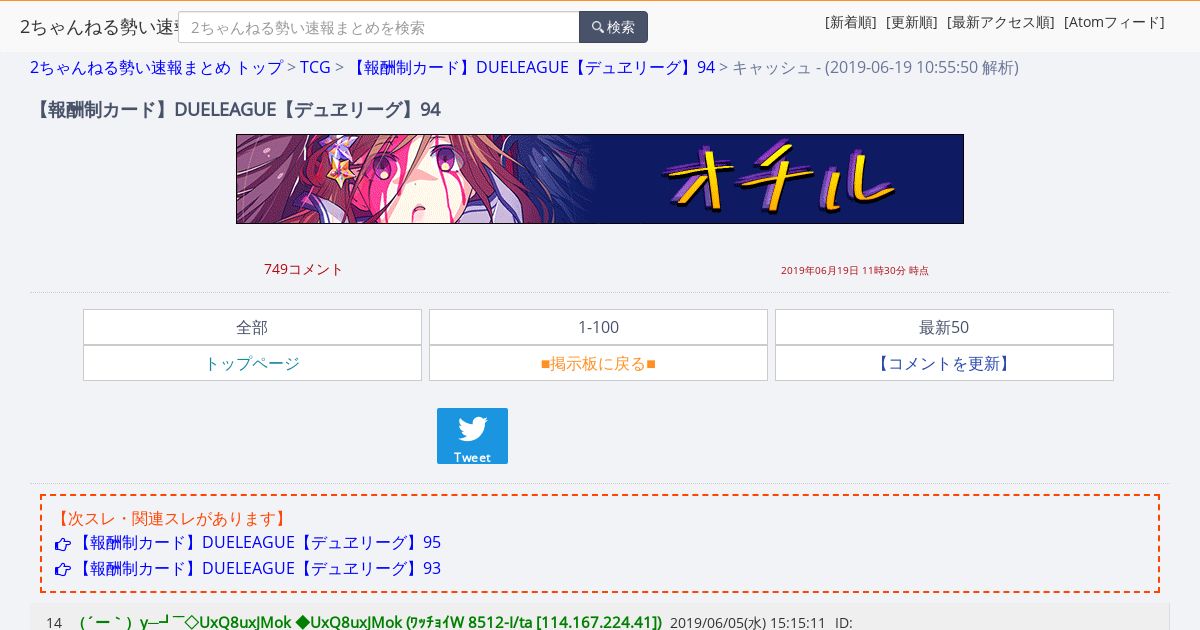Open the 2ちゃんねる勢い速報 site title link
This screenshot has height=630, width=1200.
98,27
